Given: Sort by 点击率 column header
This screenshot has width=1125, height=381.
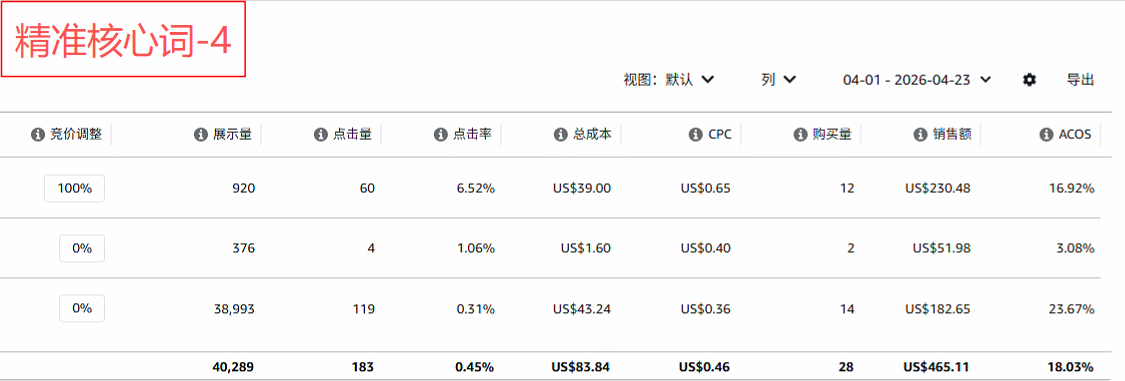Looking at the screenshot, I should coord(472,134).
